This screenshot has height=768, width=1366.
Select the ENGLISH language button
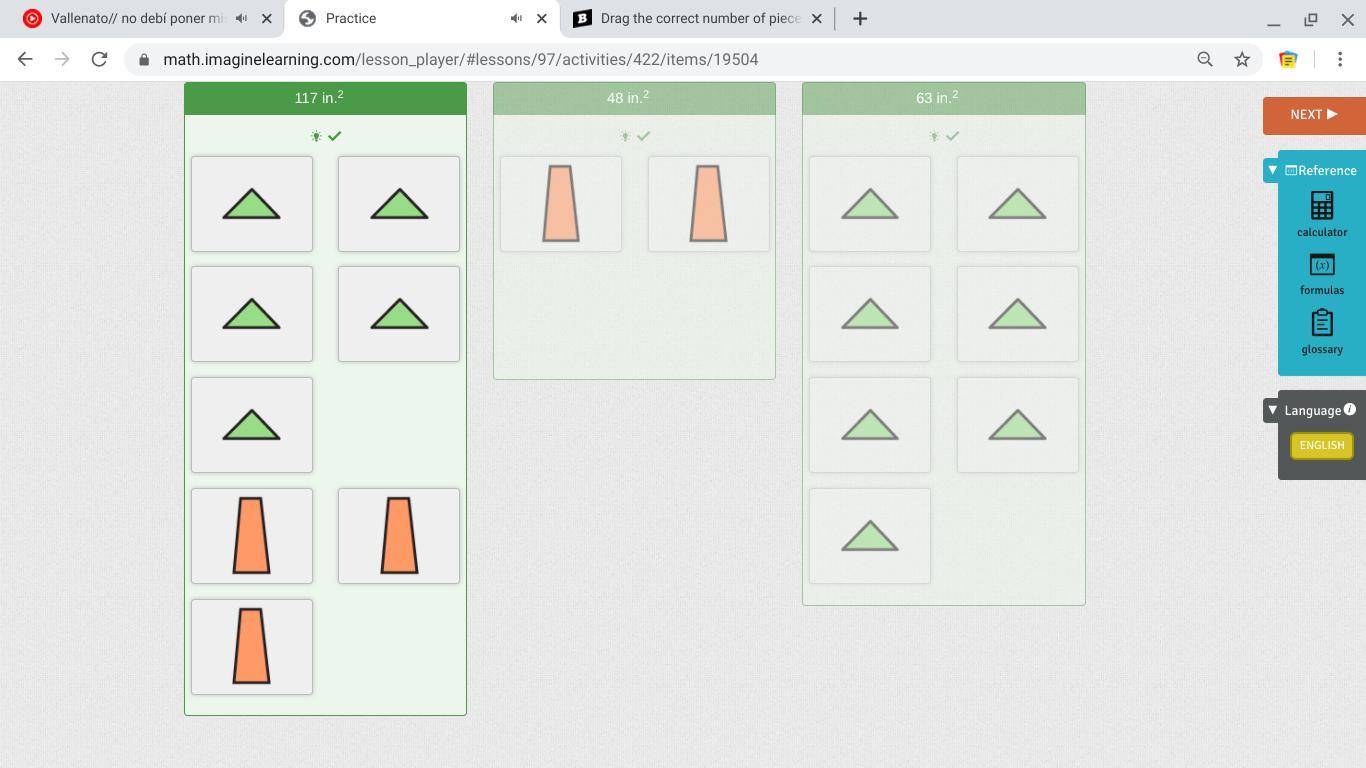[1321, 445]
